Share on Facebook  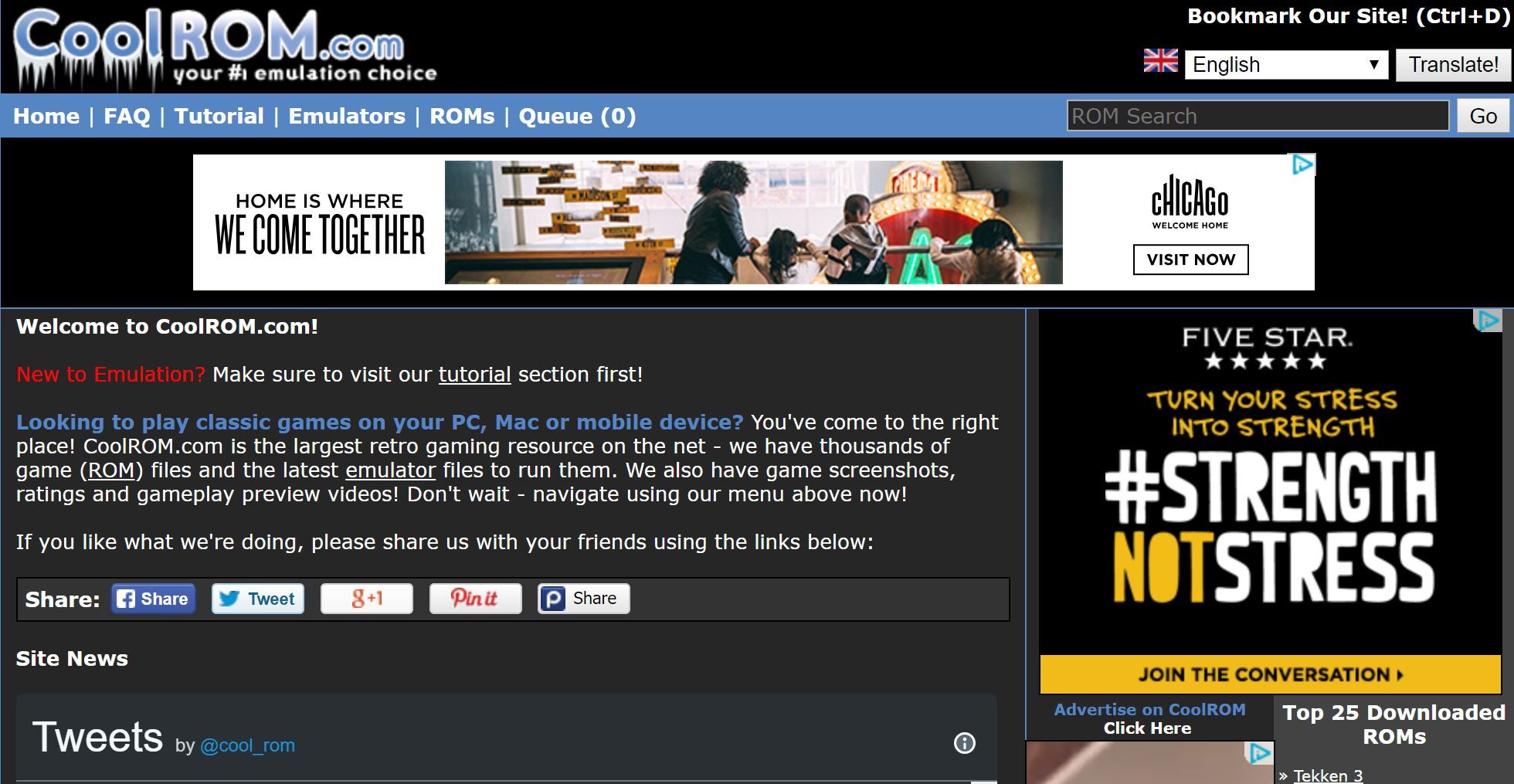(x=153, y=599)
